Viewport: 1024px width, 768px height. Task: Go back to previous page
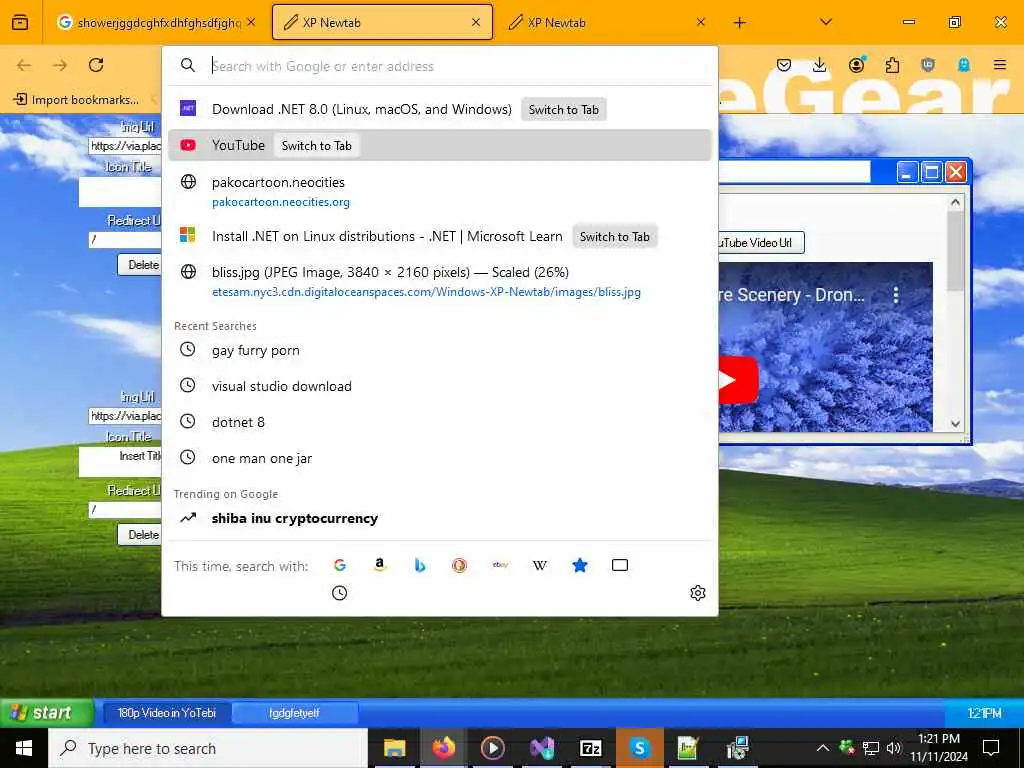(24, 65)
